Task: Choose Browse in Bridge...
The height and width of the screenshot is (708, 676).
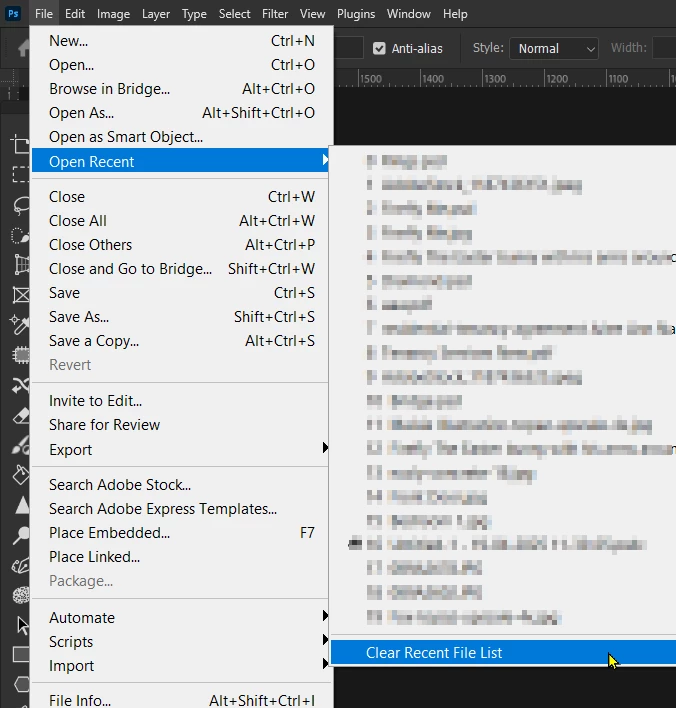Action: (181, 88)
